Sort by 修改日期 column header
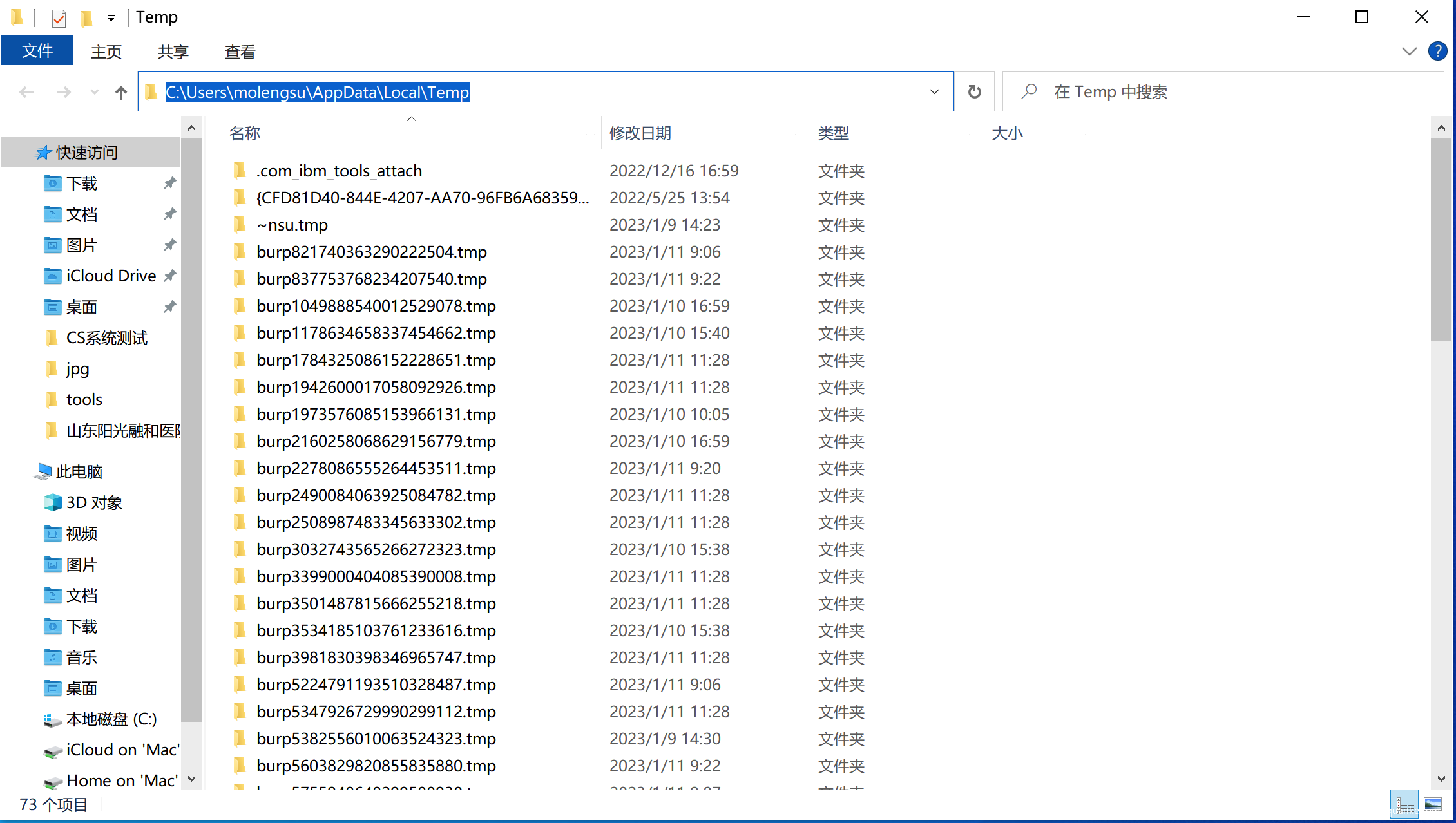 (x=640, y=133)
